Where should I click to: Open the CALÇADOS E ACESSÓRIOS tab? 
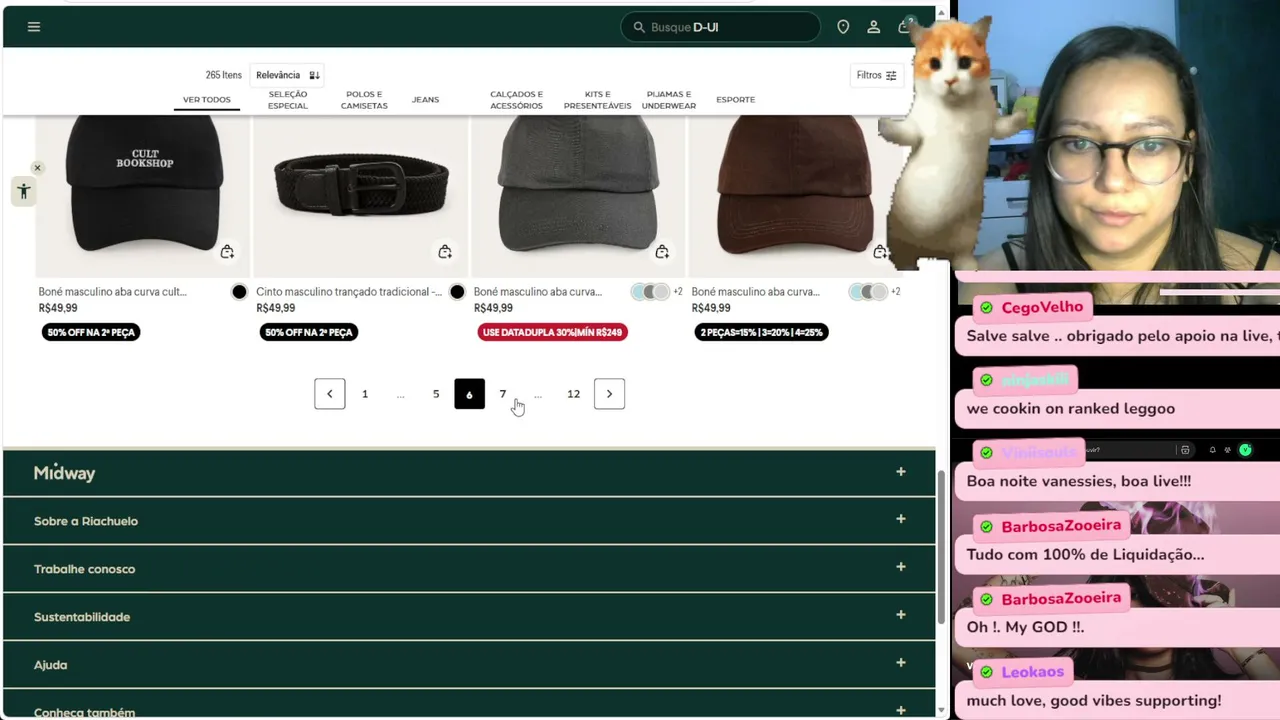point(516,100)
